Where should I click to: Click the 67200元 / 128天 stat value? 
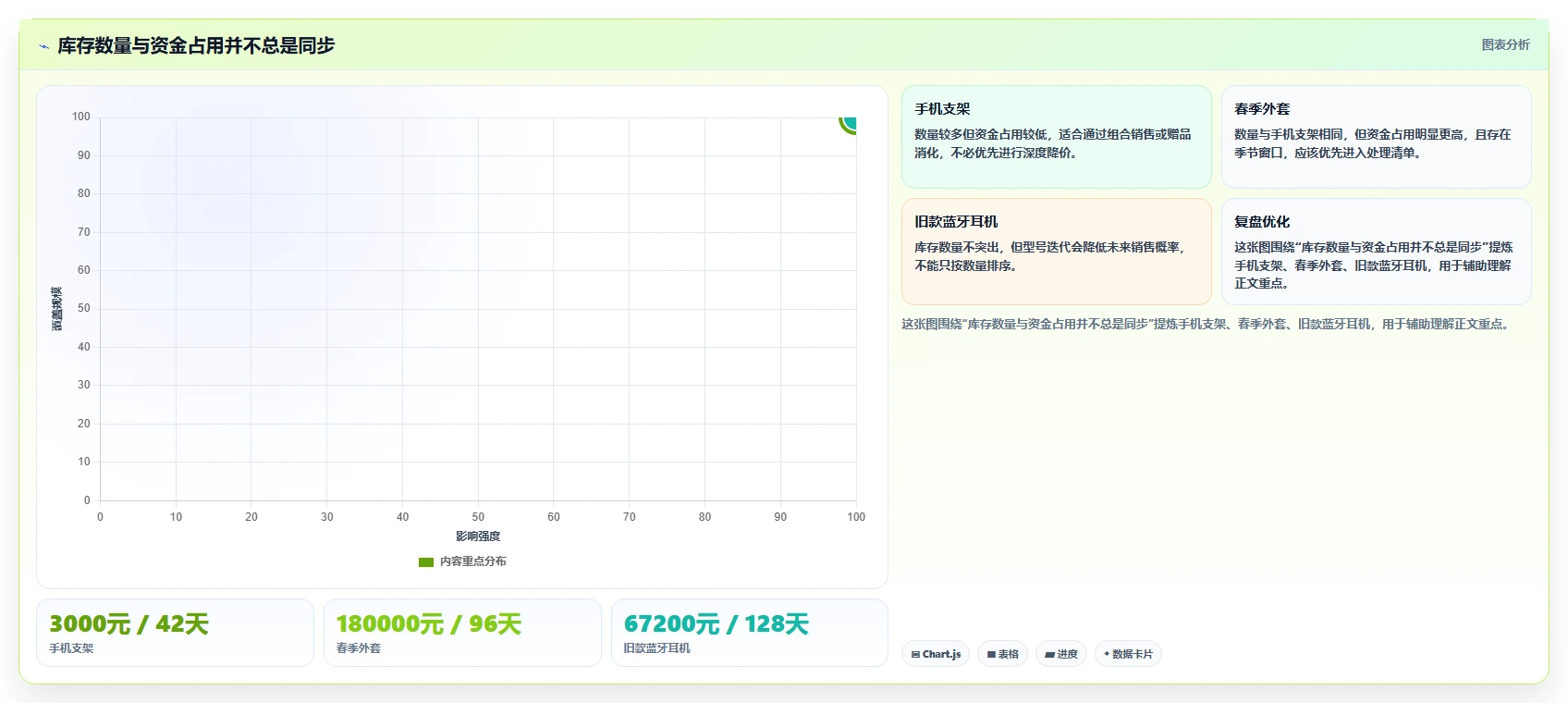tap(717, 624)
